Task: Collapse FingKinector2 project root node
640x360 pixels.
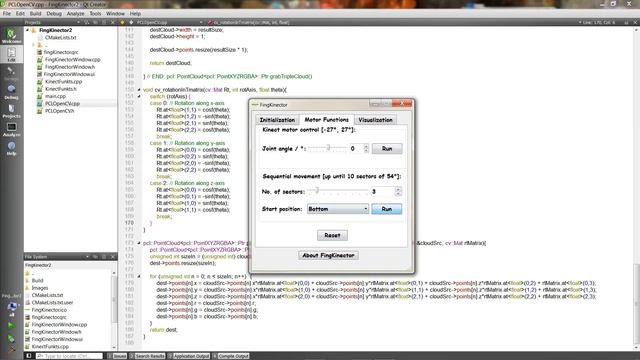Action: [27, 30]
